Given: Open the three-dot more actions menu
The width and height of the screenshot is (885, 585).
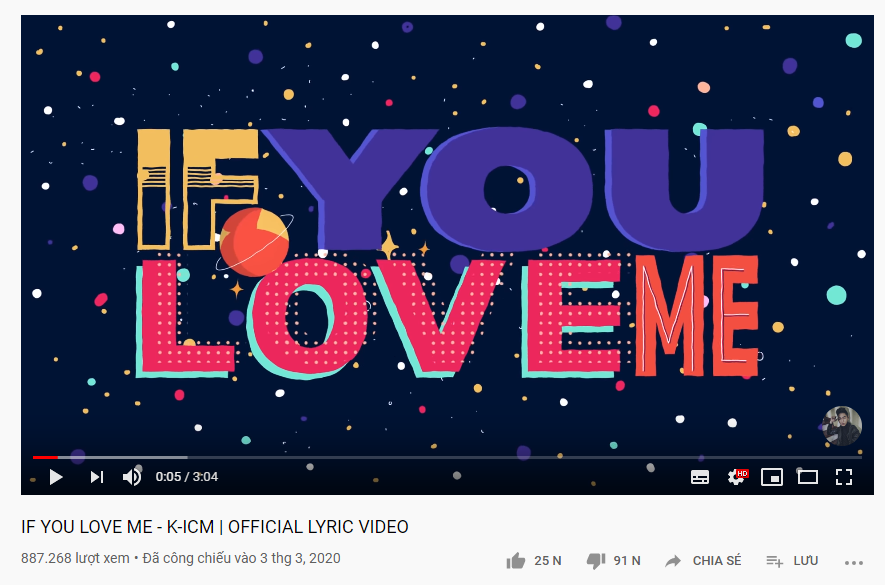Looking at the screenshot, I should tap(854, 562).
